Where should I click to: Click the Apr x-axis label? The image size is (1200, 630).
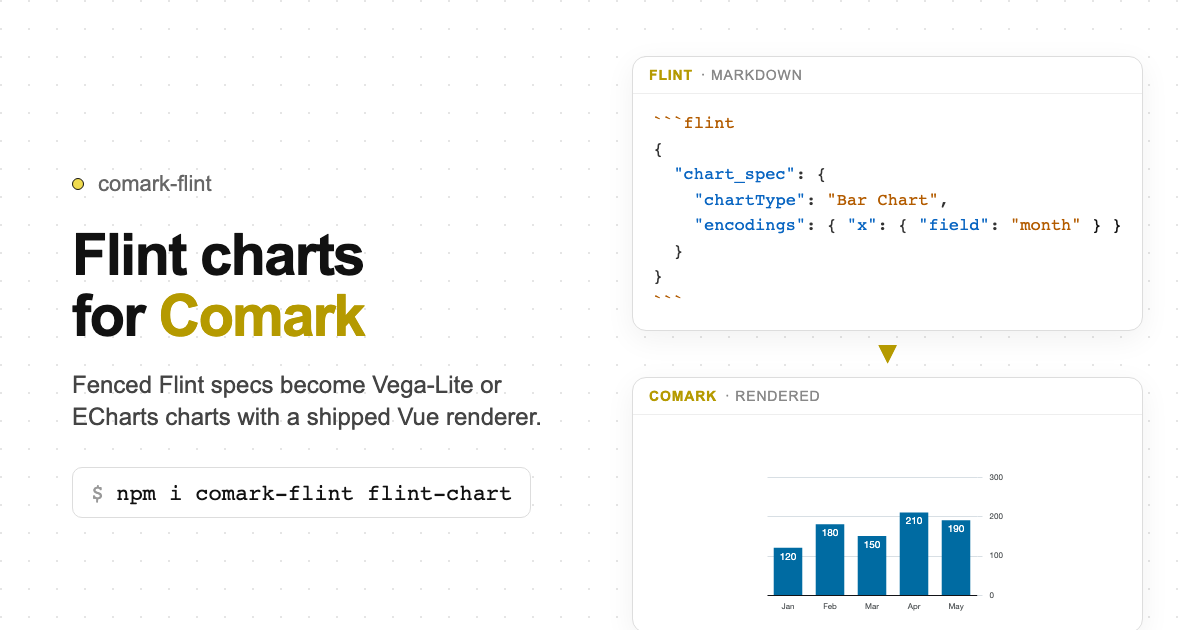(914, 607)
